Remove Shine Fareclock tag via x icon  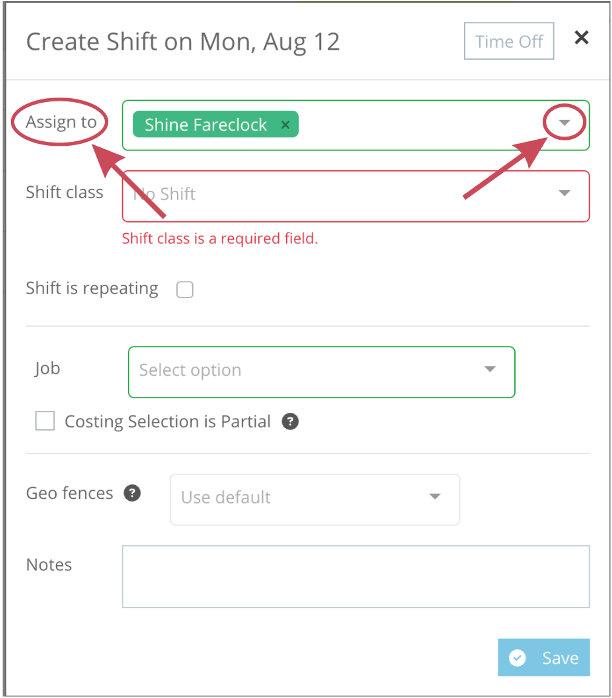(285, 125)
